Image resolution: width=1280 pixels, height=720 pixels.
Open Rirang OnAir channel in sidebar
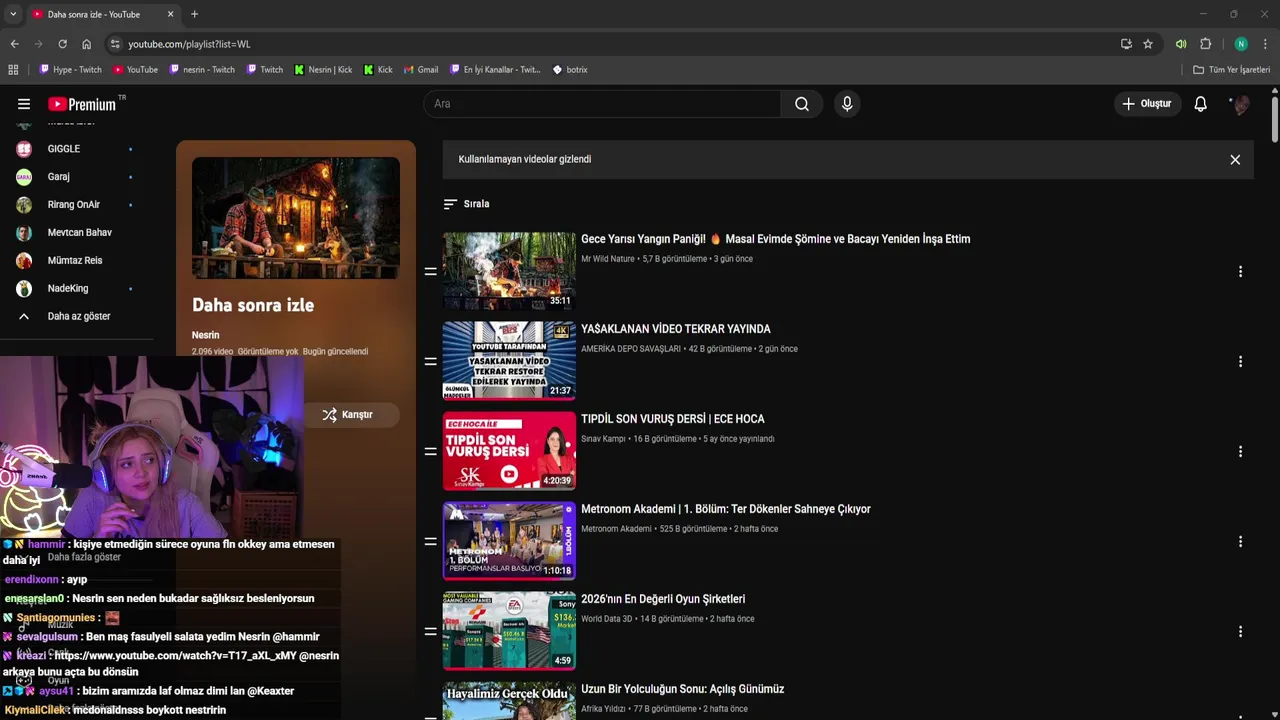[x=75, y=205]
